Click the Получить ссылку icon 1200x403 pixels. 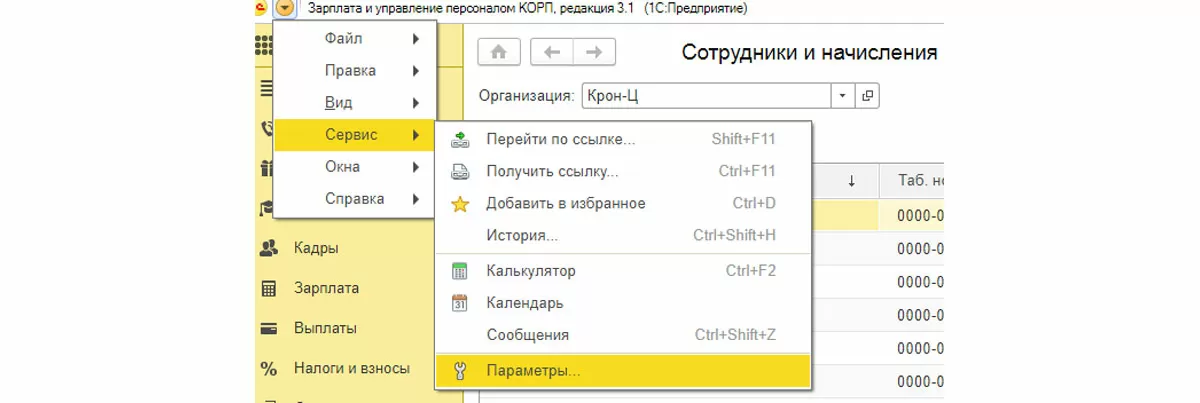coord(460,171)
